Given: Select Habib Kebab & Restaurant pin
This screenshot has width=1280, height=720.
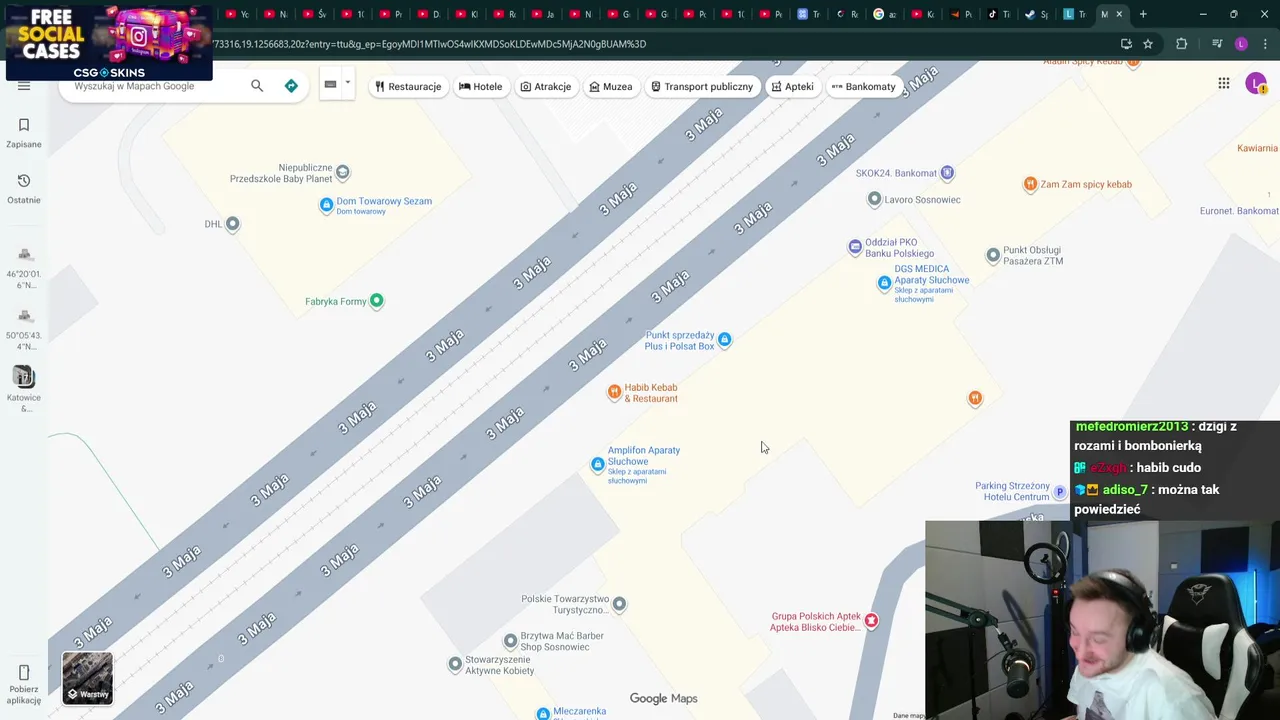Looking at the screenshot, I should click(x=615, y=393).
